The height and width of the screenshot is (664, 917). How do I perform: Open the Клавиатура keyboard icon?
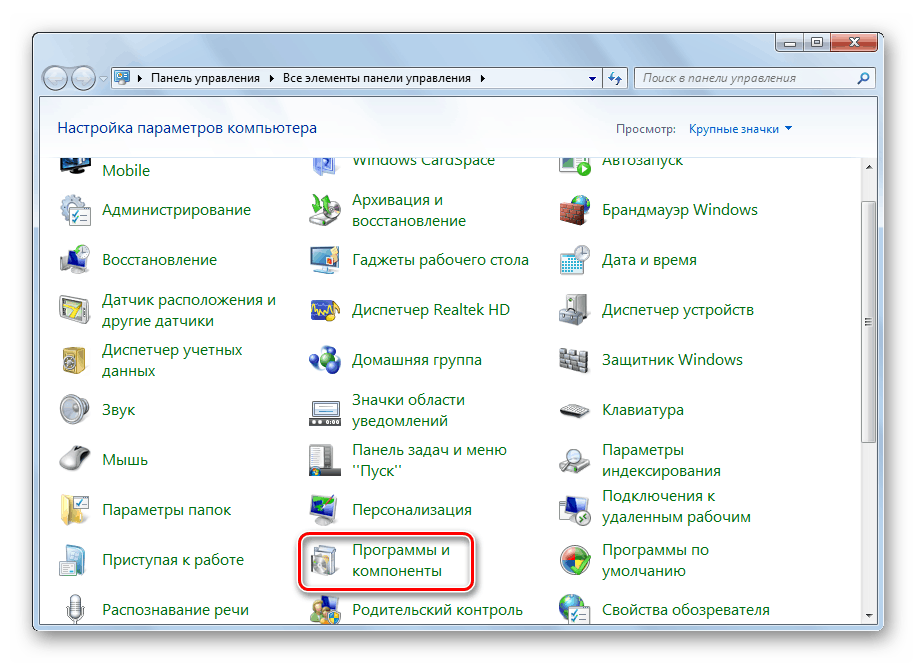tap(575, 410)
